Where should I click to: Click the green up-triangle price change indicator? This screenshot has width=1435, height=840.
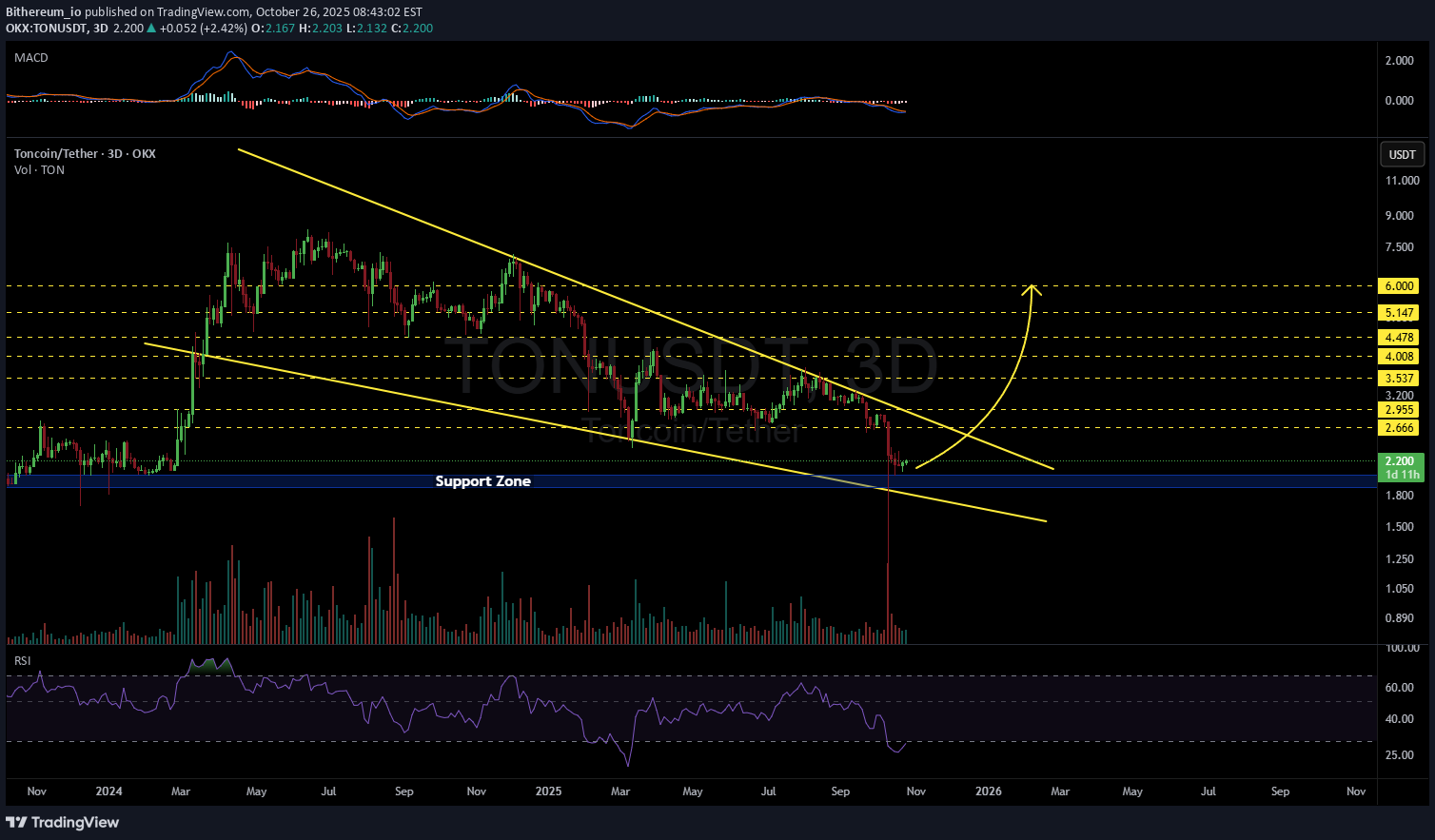[x=151, y=29]
